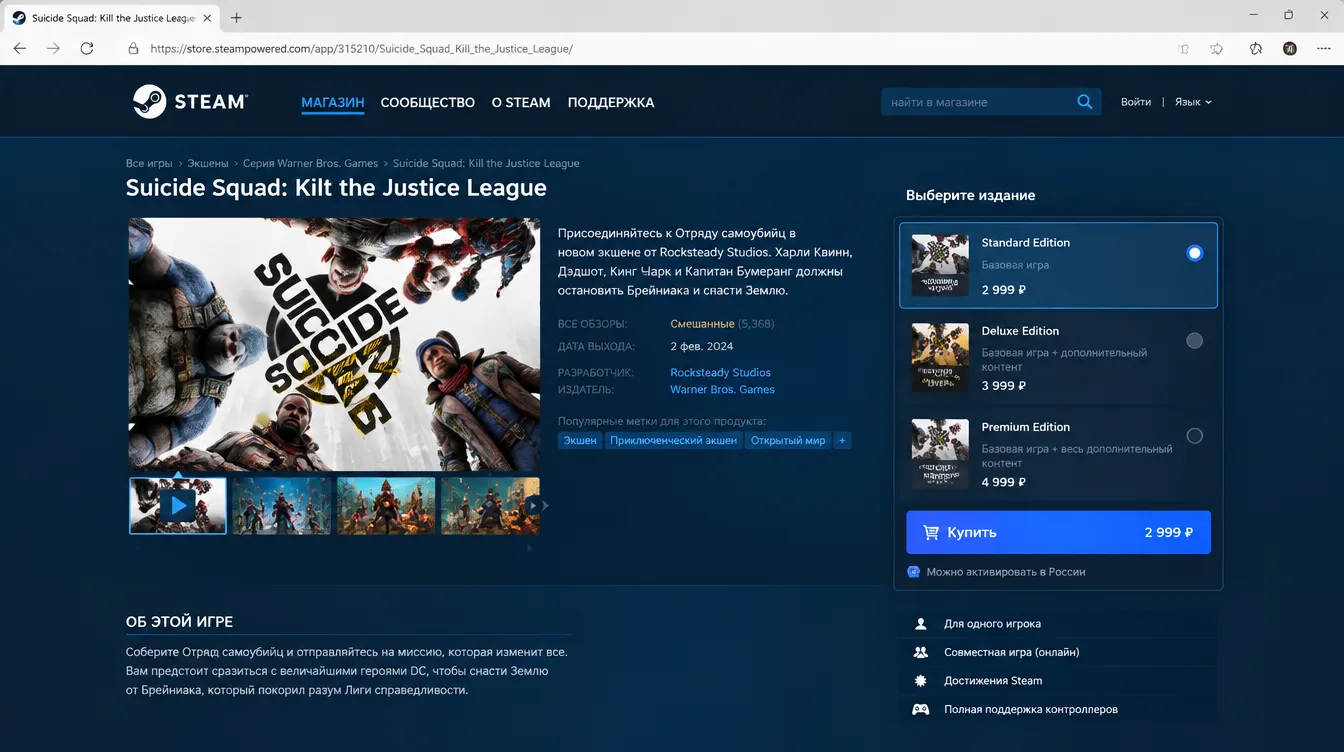1344x752 pixels.
Task: Click the magnifier search icon
Action: click(1085, 102)
